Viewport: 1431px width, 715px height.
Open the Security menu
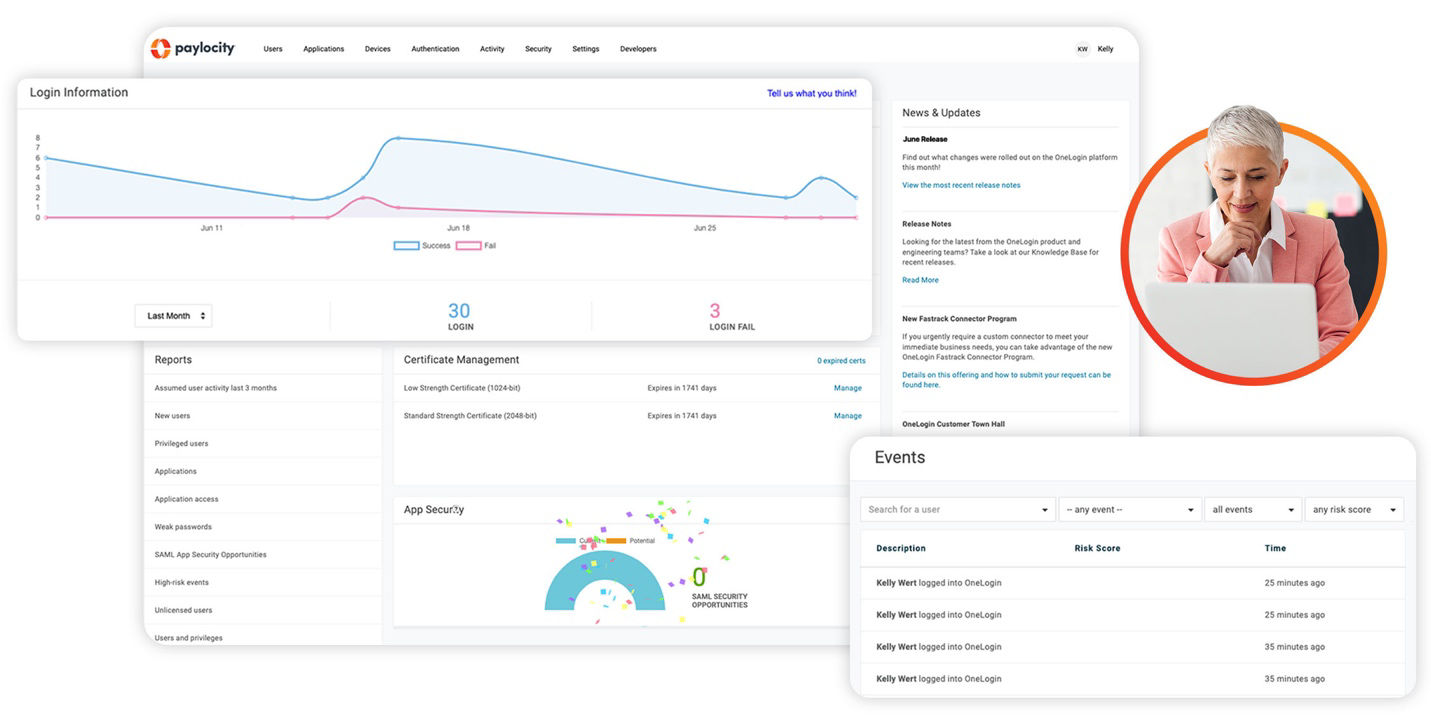538,49
